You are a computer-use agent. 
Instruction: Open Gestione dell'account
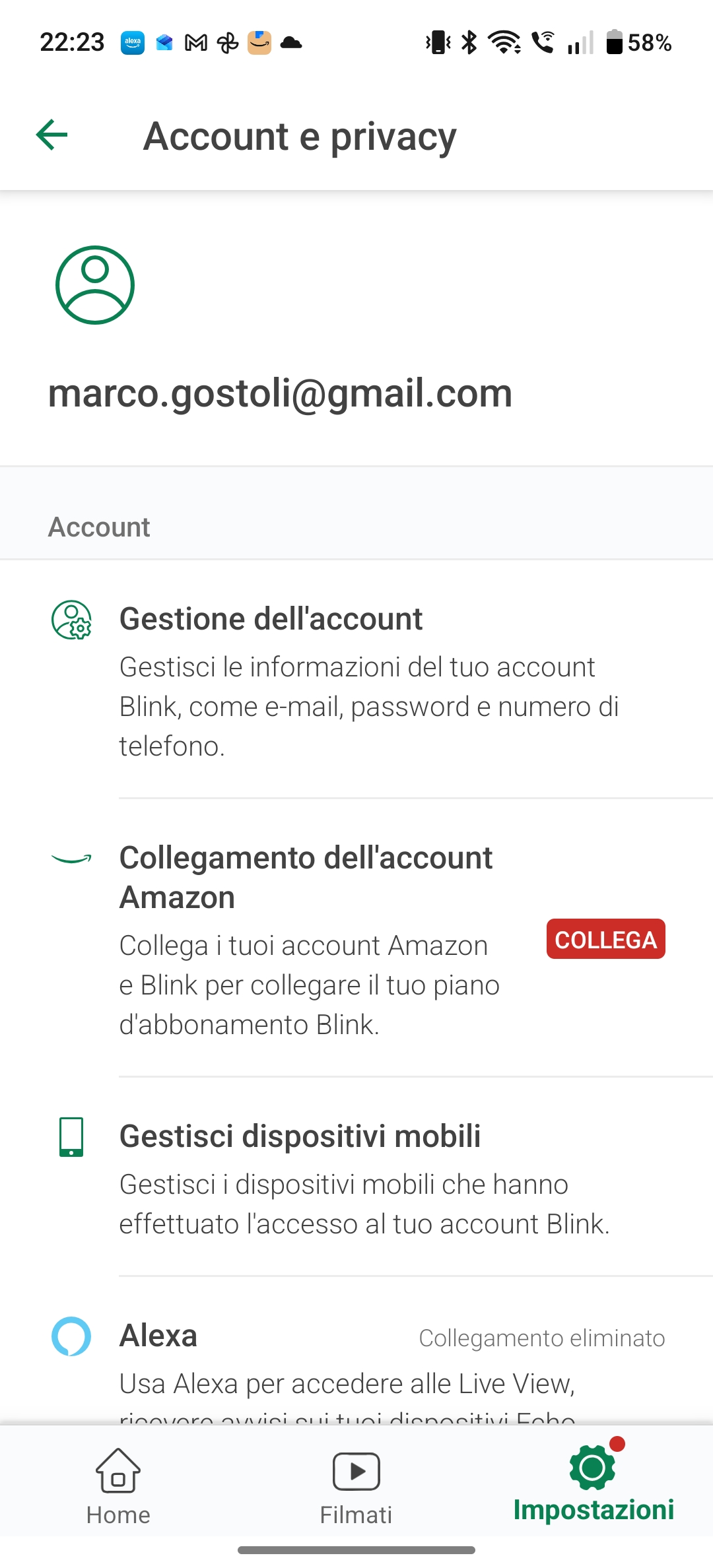[x=271, y=620]
